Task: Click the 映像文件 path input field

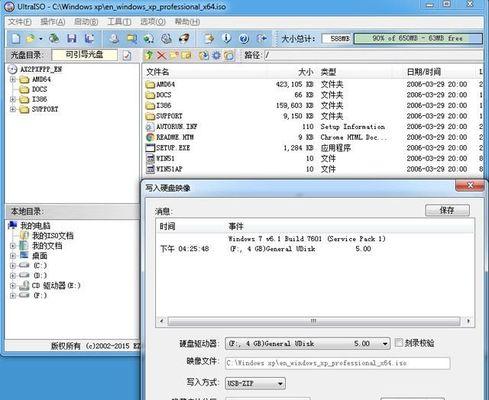Action: [x=338, y=363]
